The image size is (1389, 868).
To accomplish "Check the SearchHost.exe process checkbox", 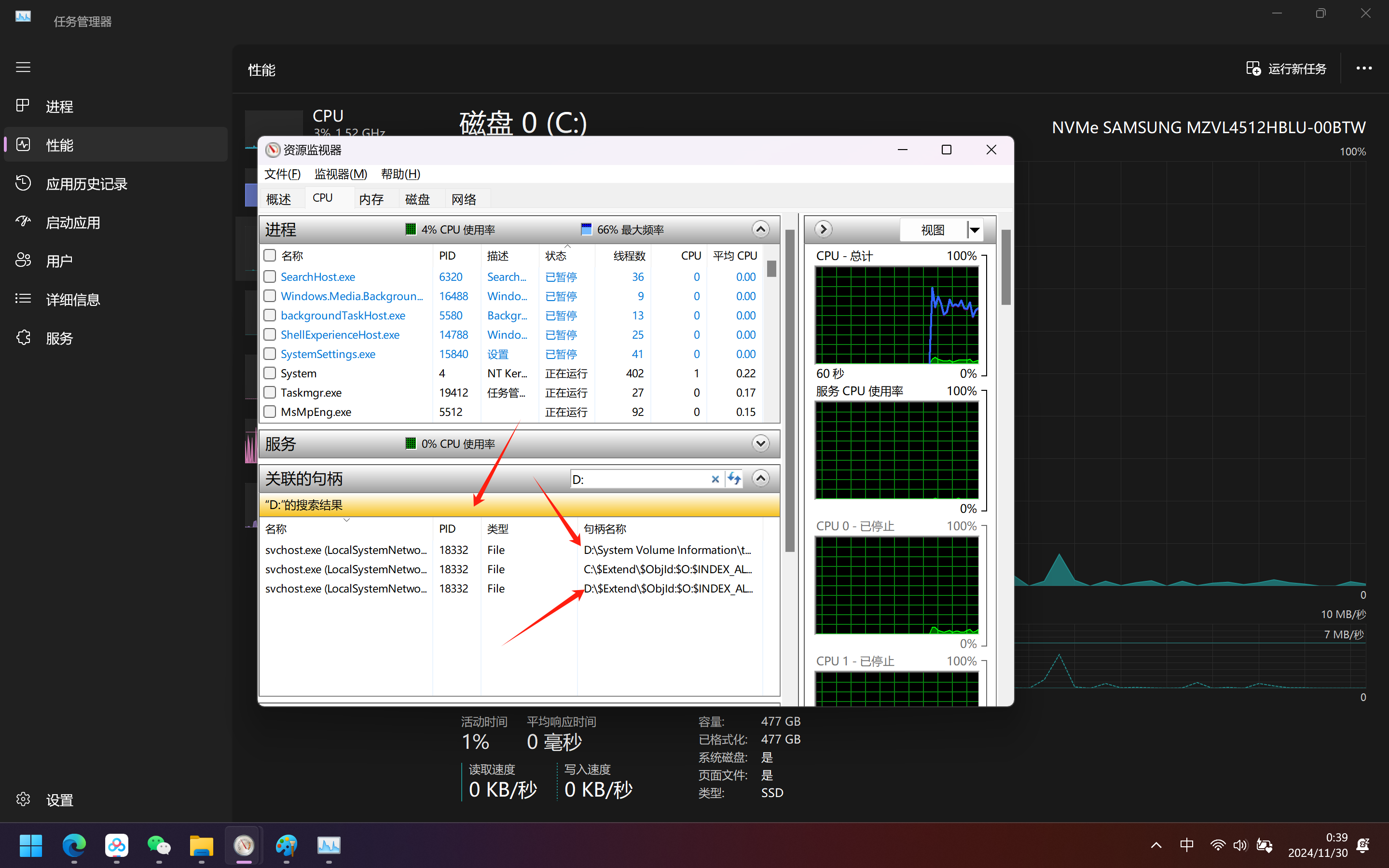I will pos(270,276).
